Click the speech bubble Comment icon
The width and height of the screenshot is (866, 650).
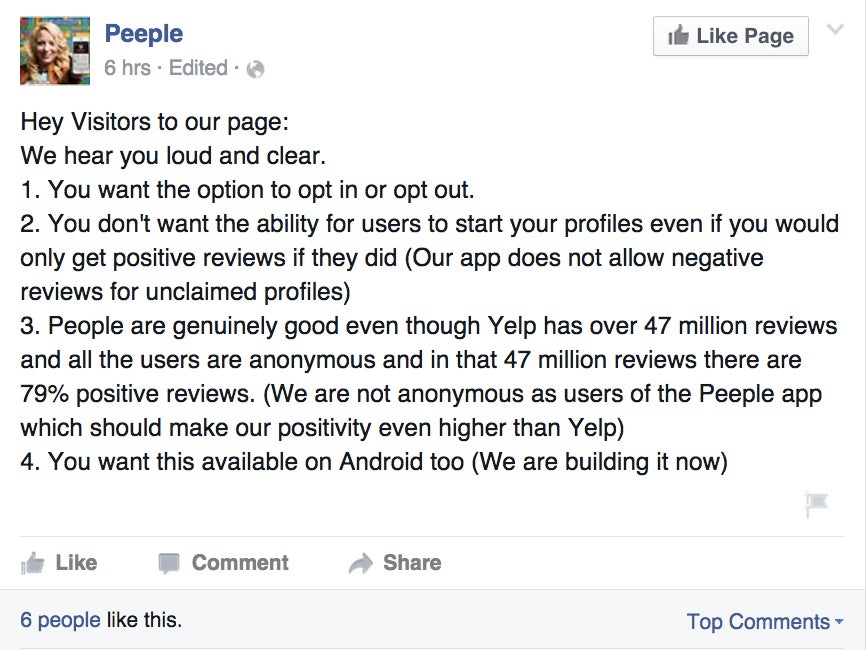[x=168, y=563]
